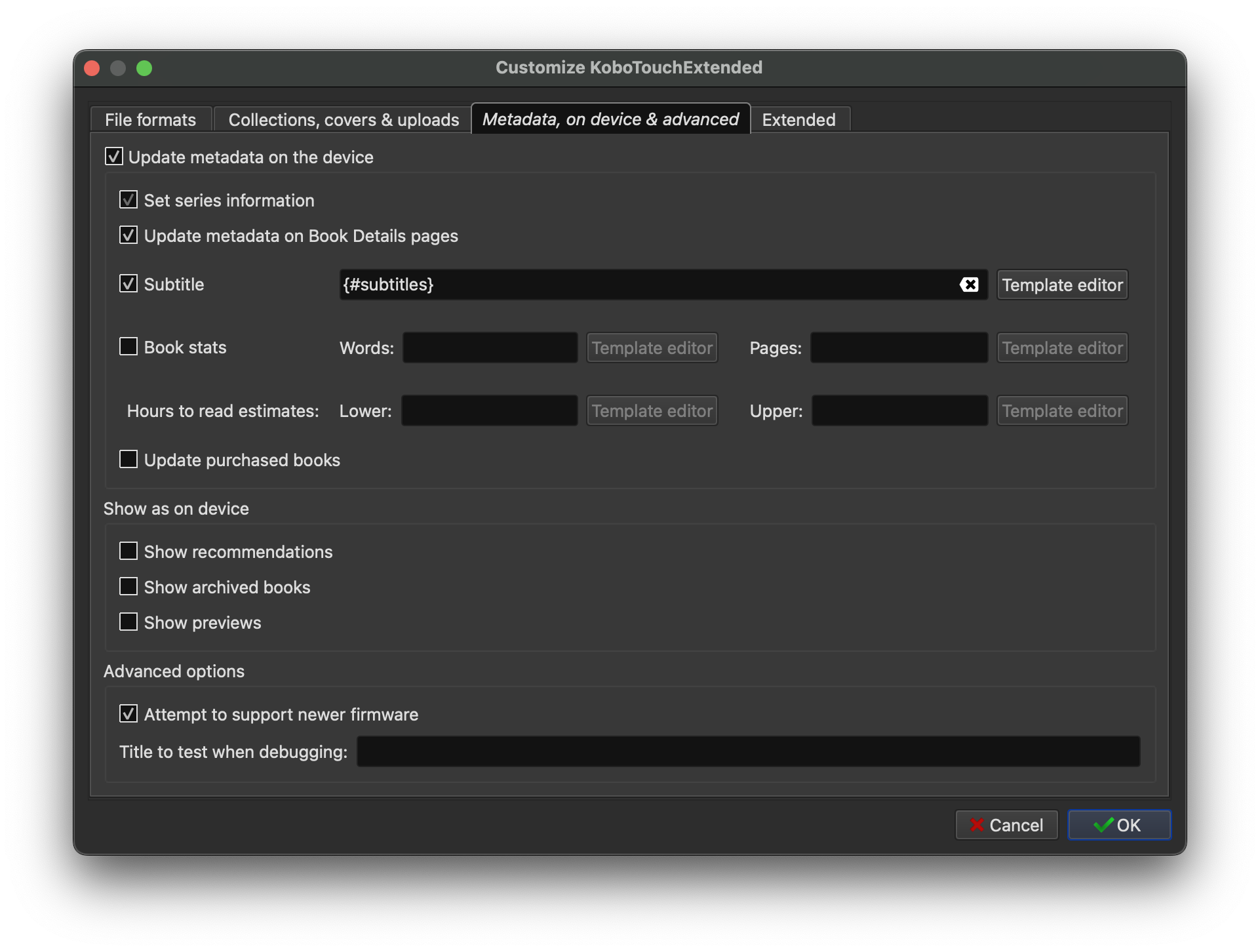Image resolution: width=1260 pixels, height=952 pixels.
Task: Click the red close window button
Action: tap(92, 68)
